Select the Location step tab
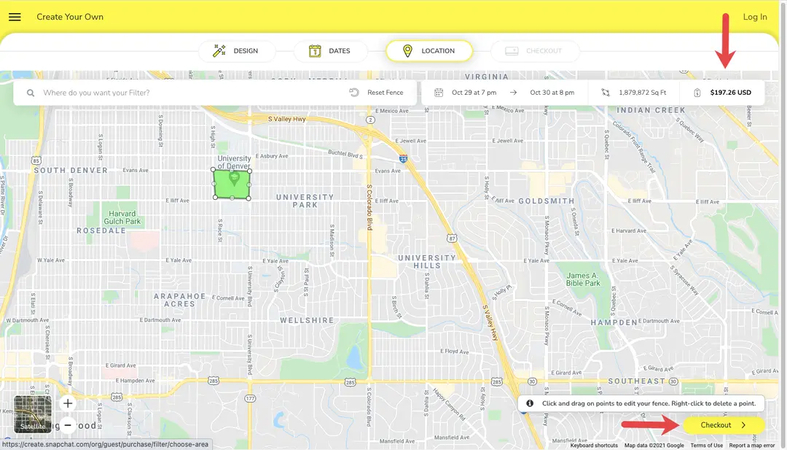This screenshot has height=450, width=787. [x=429, y=51]
